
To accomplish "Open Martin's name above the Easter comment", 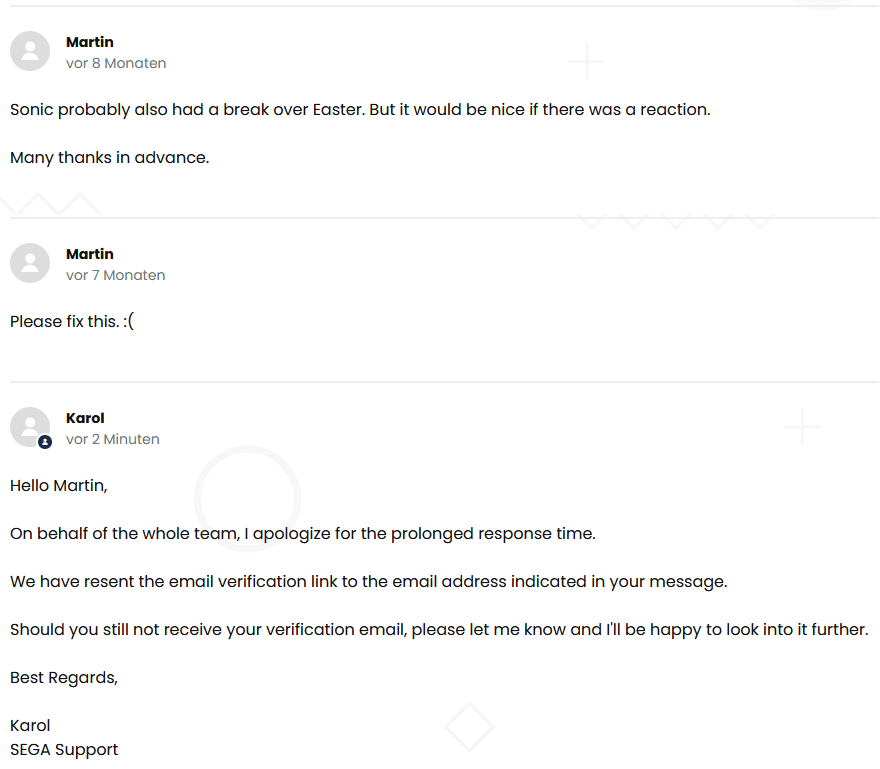I will 90,42.
